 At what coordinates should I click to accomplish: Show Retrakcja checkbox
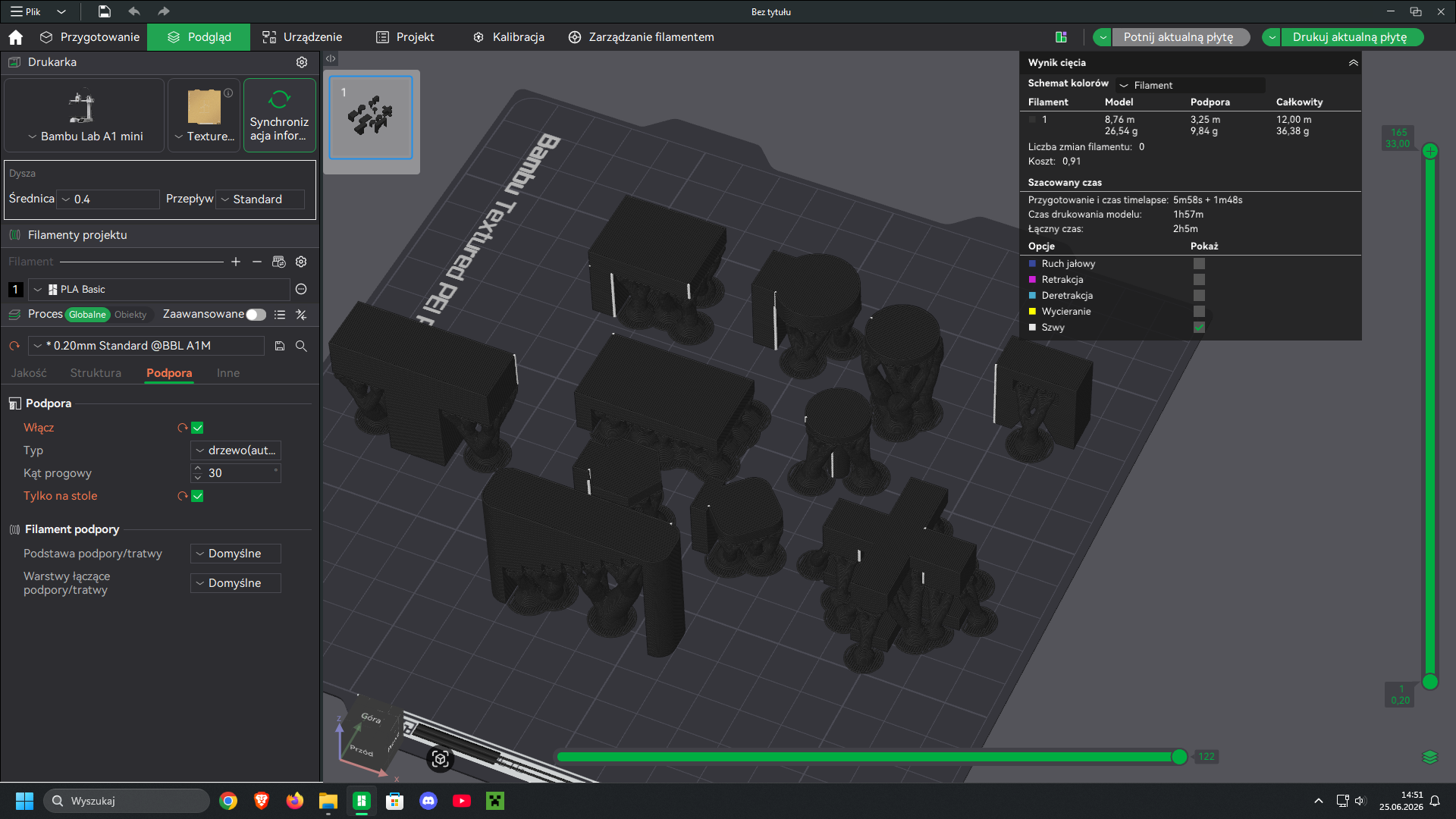(x=1199, y=280)
